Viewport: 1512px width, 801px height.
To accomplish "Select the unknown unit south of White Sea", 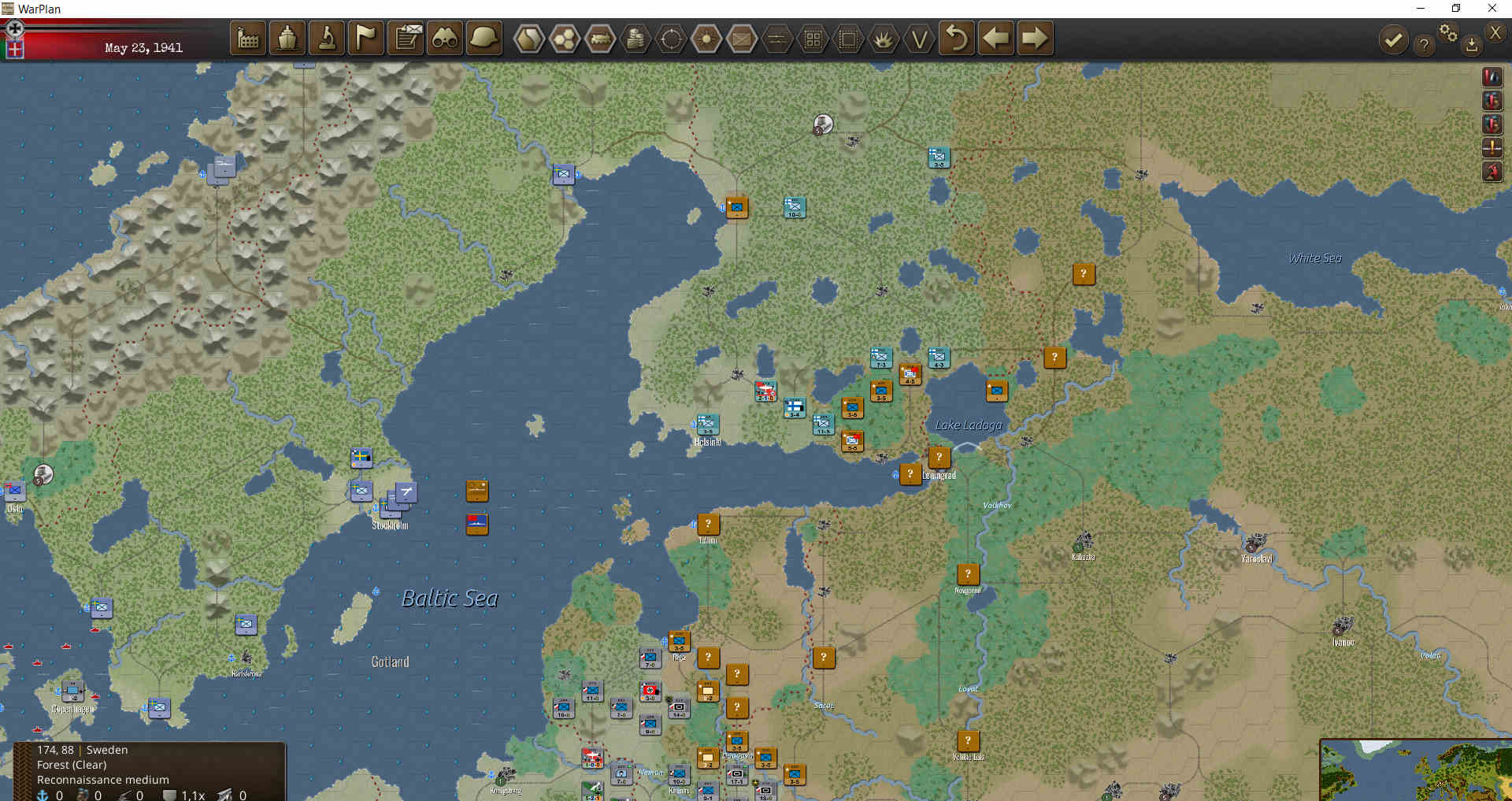I will 1084,274.
